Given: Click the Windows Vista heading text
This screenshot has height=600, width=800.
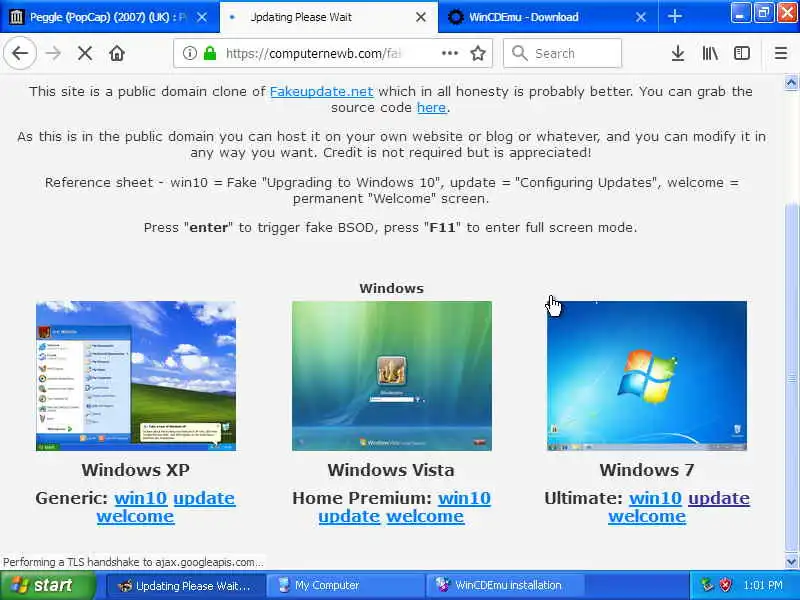Looking at the screenshot, I should coord(391,470).
